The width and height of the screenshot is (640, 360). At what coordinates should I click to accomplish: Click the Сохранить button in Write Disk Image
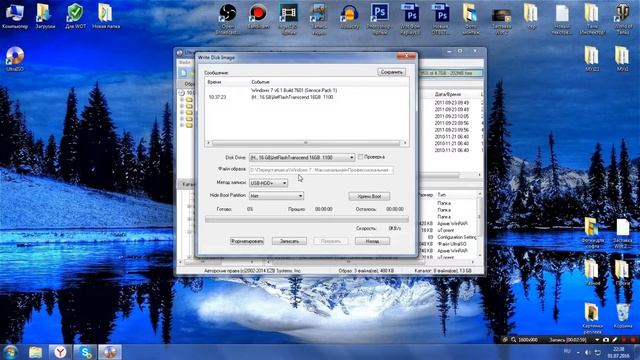(391, 72)
